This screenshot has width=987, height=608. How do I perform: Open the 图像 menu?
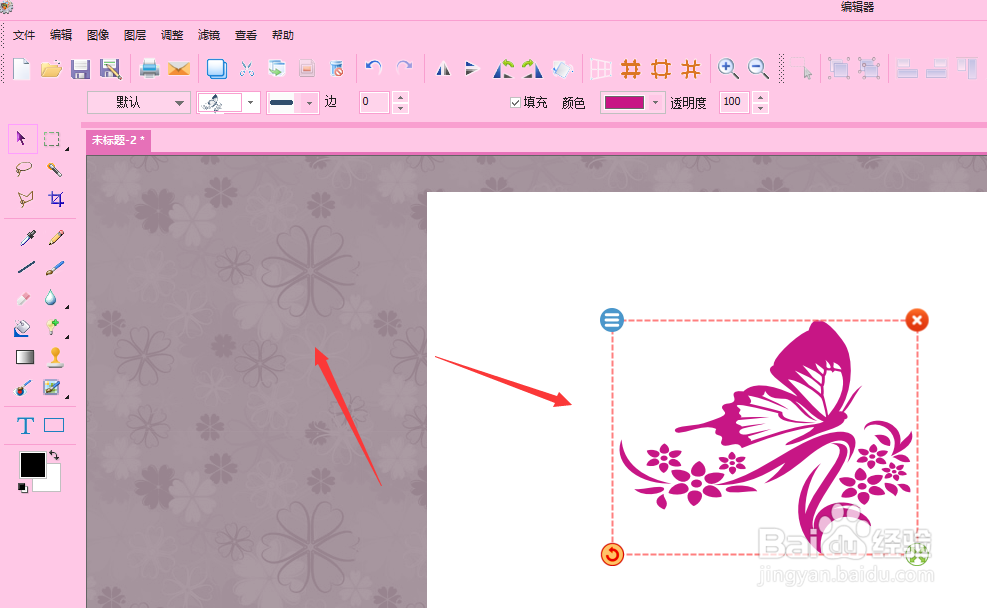98,35
